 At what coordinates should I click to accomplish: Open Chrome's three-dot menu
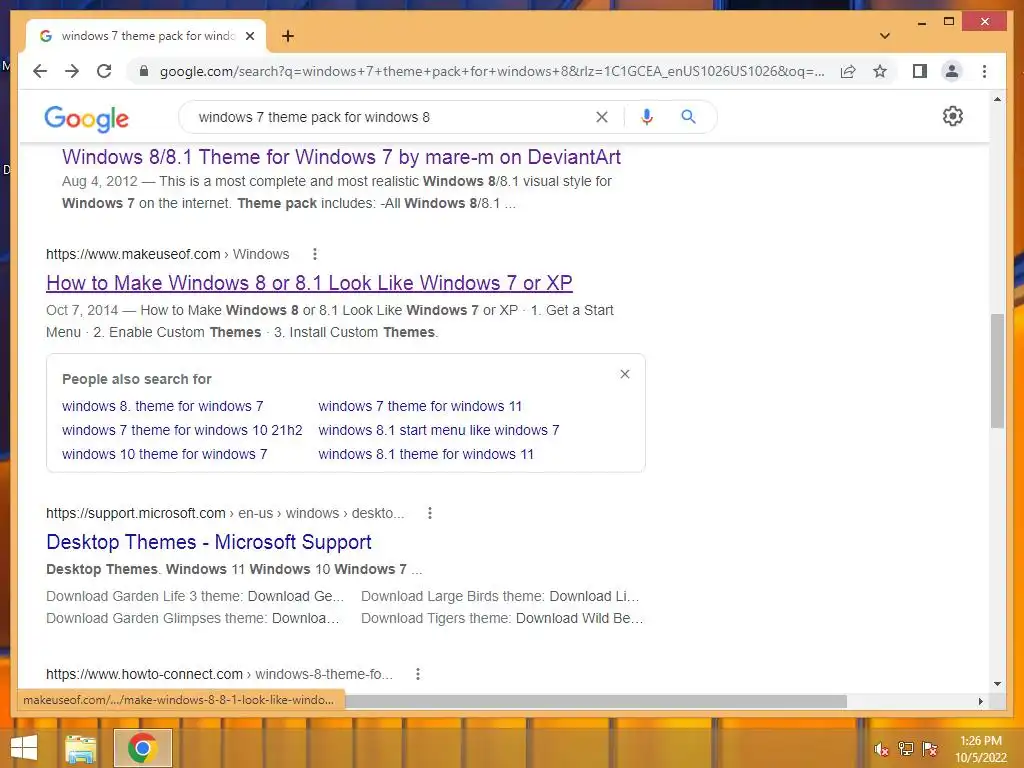tap(984, 71)
